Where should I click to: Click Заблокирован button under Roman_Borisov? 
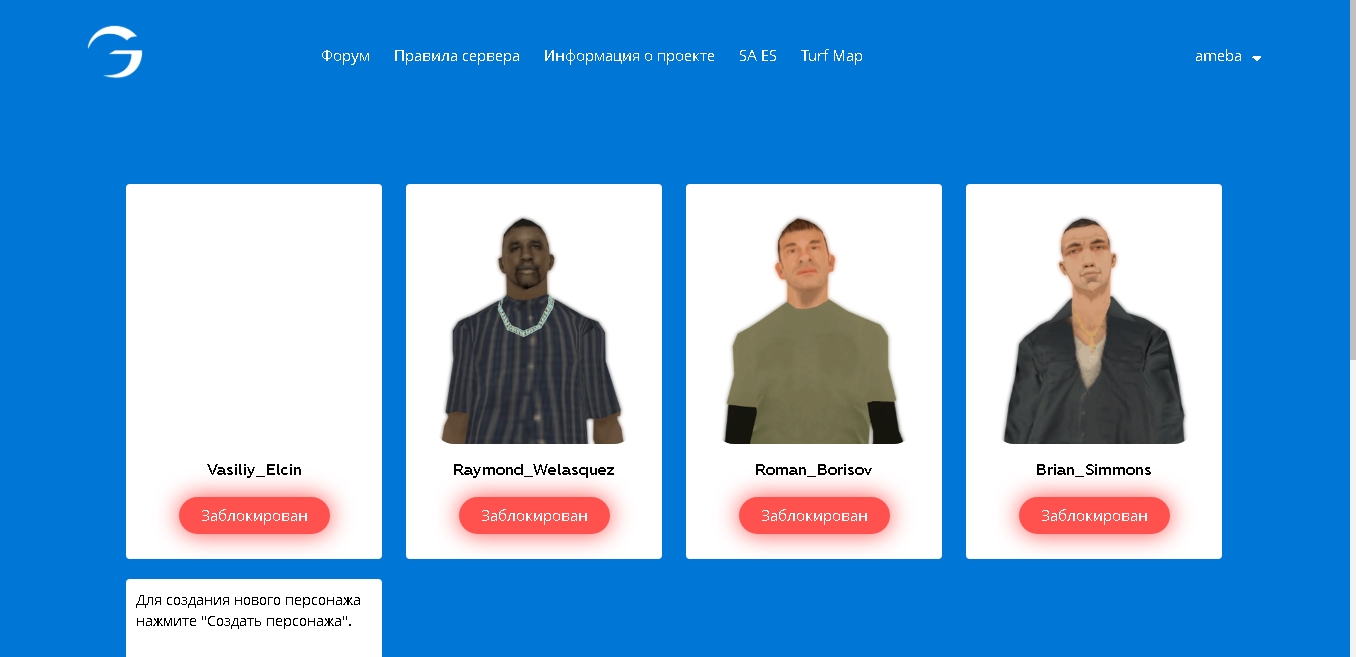point(814,516)
